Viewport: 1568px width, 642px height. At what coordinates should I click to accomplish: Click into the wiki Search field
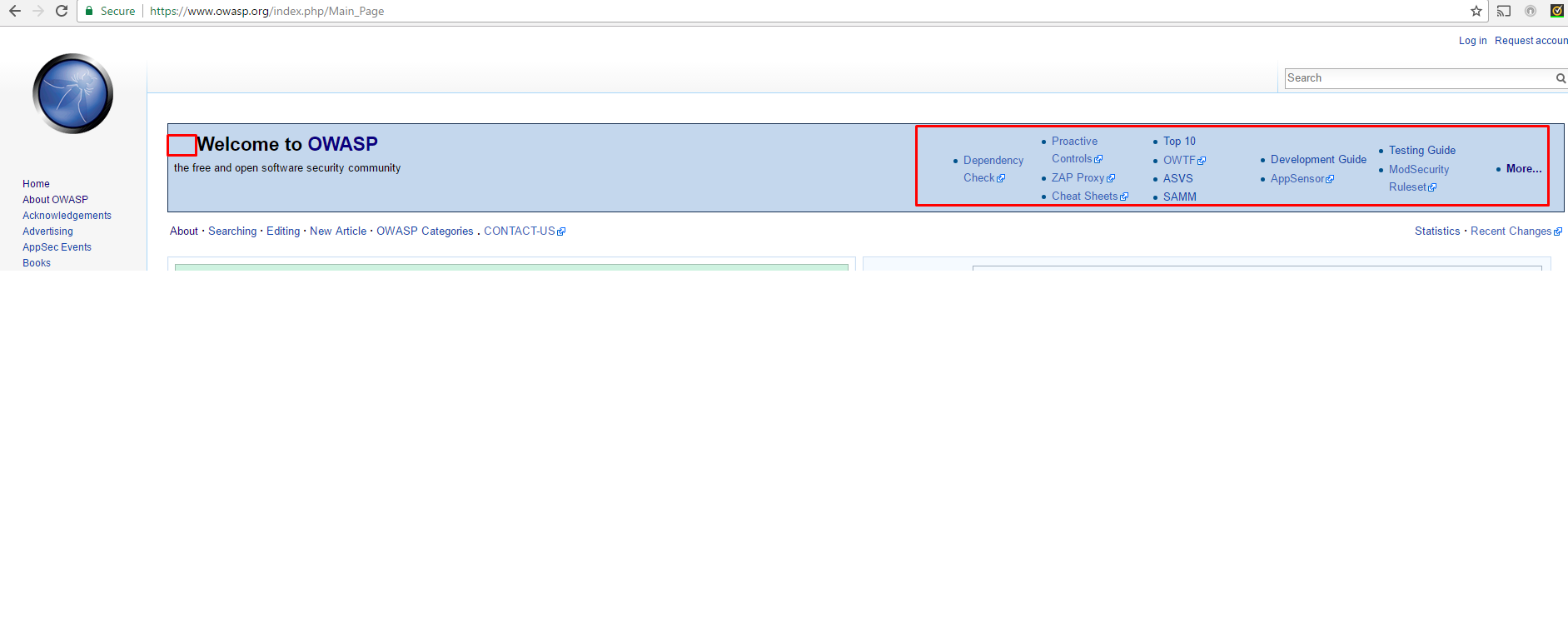tap(1420, 78)
